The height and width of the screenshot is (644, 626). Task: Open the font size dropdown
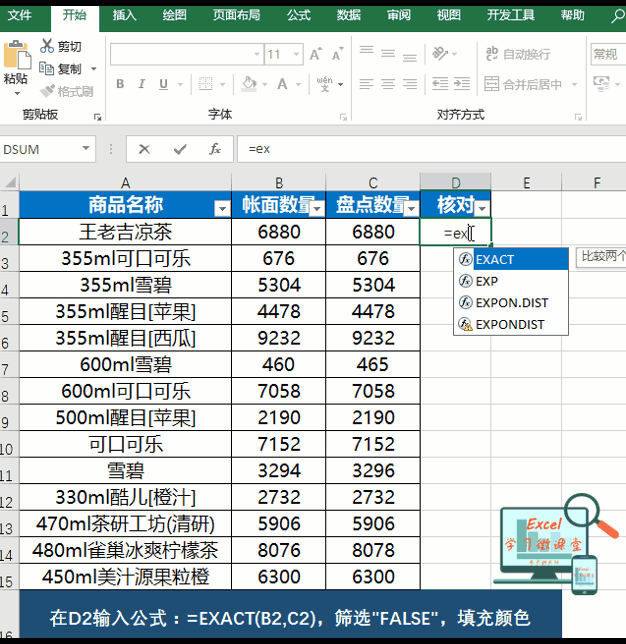pyautogui.click(x=296, y=54)
